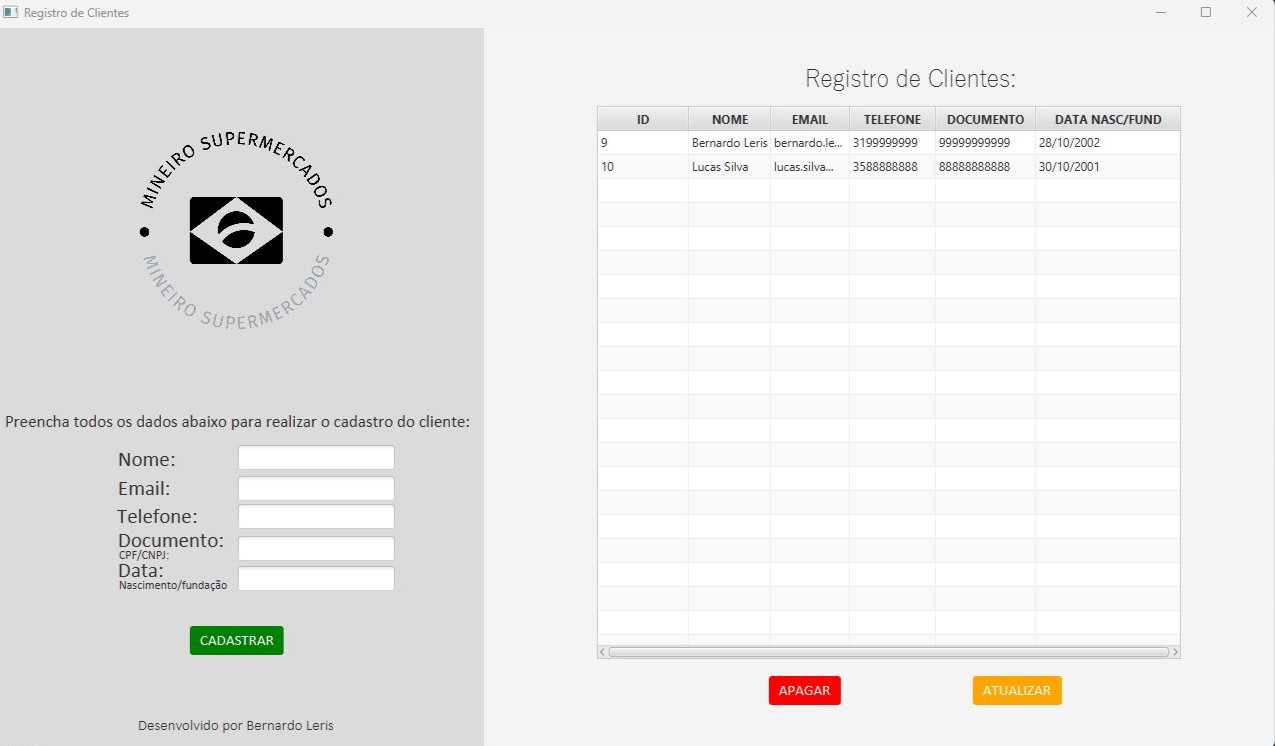The width and height of the screenshot is (1275, 746).
Task: Click the Data nascimento/fundação field
Action: [x=316, y=579]
